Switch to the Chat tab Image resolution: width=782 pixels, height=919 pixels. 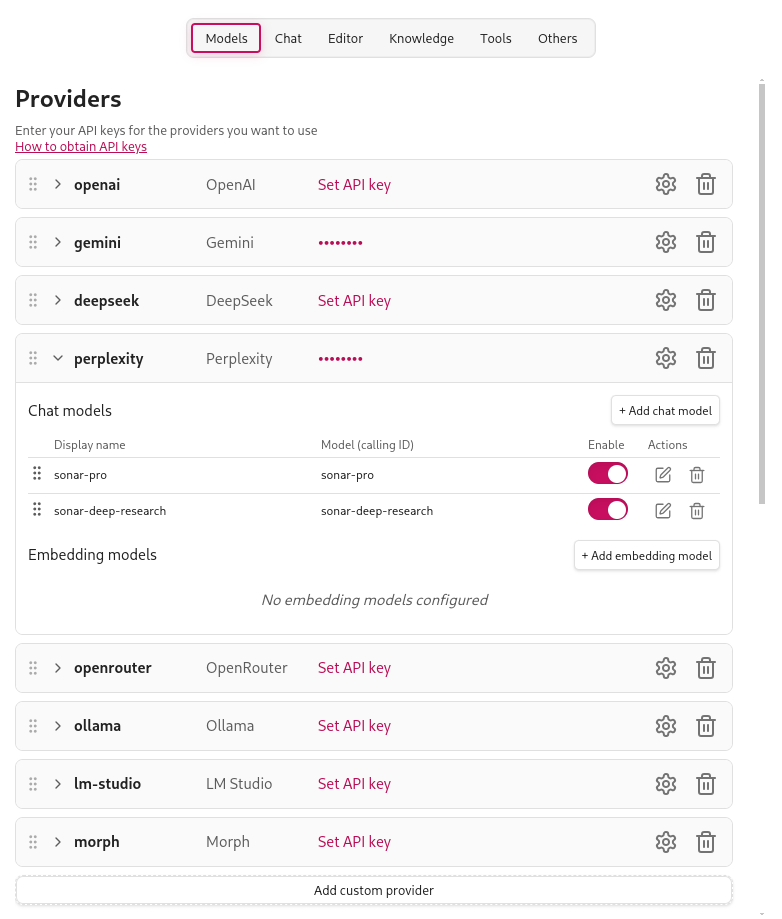(288, 38)
